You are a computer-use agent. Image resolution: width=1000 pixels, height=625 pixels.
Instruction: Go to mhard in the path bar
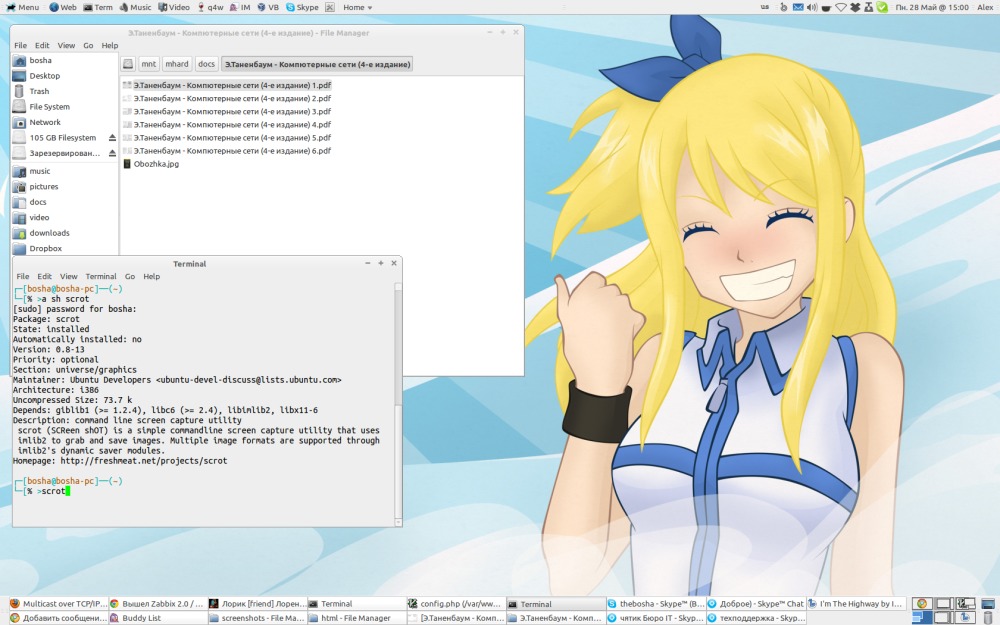pos(177,64)
